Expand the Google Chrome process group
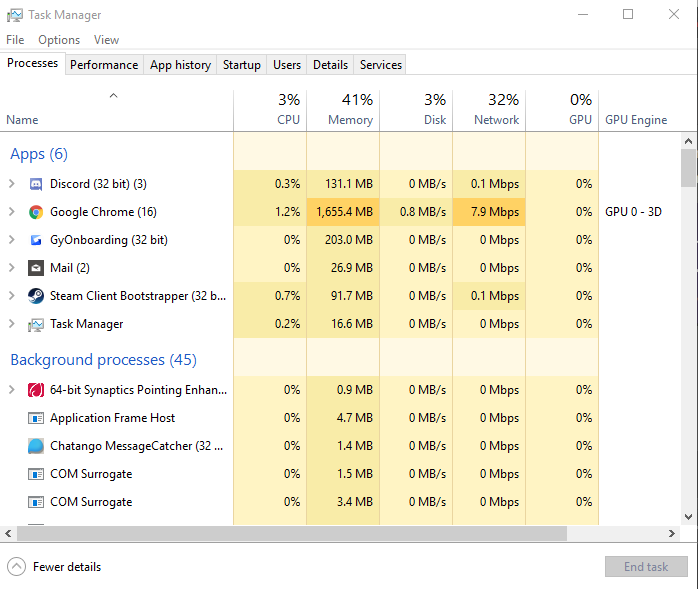This screenshot has height=589, width=698. coord(12,212)
